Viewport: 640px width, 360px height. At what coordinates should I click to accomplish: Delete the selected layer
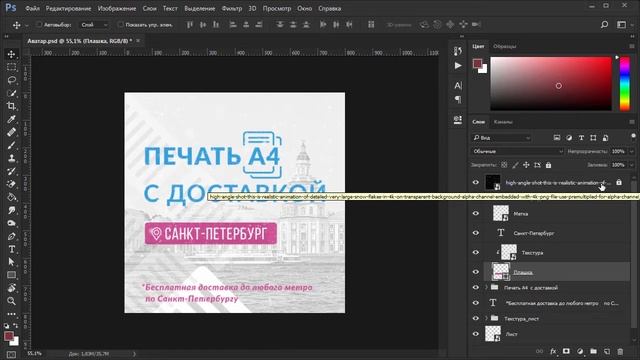click(x=620, y=351)
